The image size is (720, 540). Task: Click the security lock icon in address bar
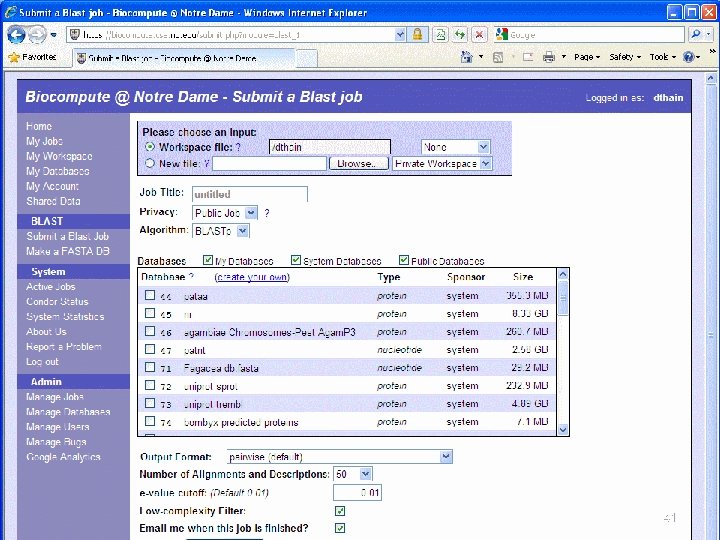click(x=417, y=35)
